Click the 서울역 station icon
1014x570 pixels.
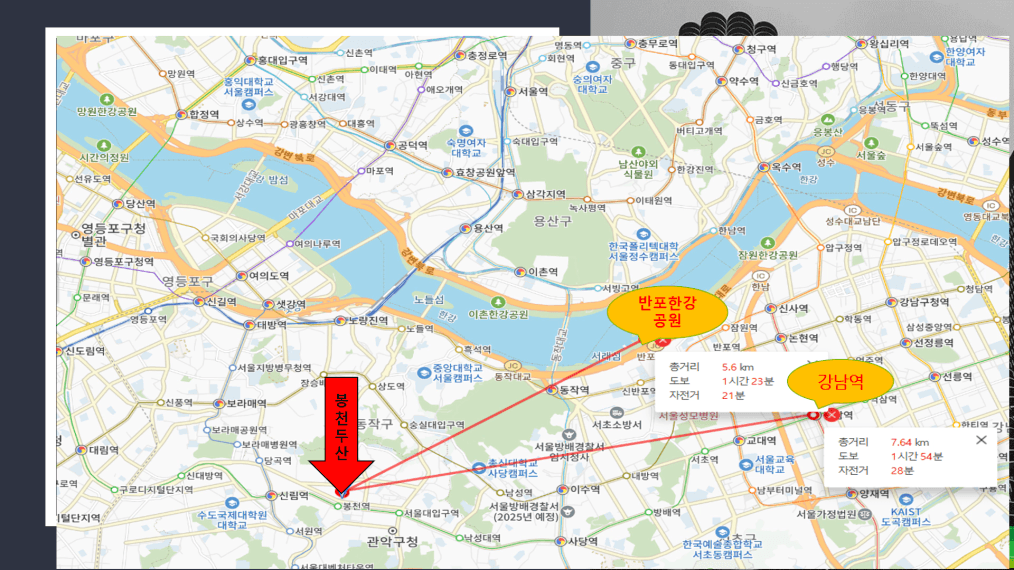510,92
